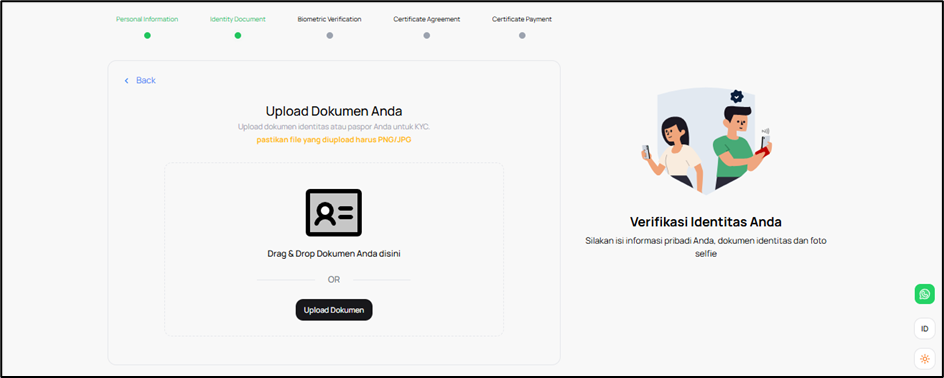The width and height of the screenshot is (944, 378).
Task: Click the Upload Dokumen button
Action: click(x=334, y=310)
